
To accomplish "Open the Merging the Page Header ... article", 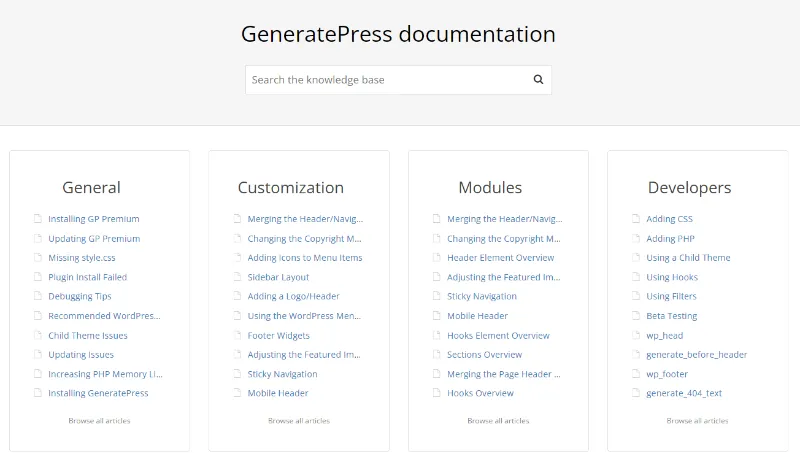I will coord(504,374).
